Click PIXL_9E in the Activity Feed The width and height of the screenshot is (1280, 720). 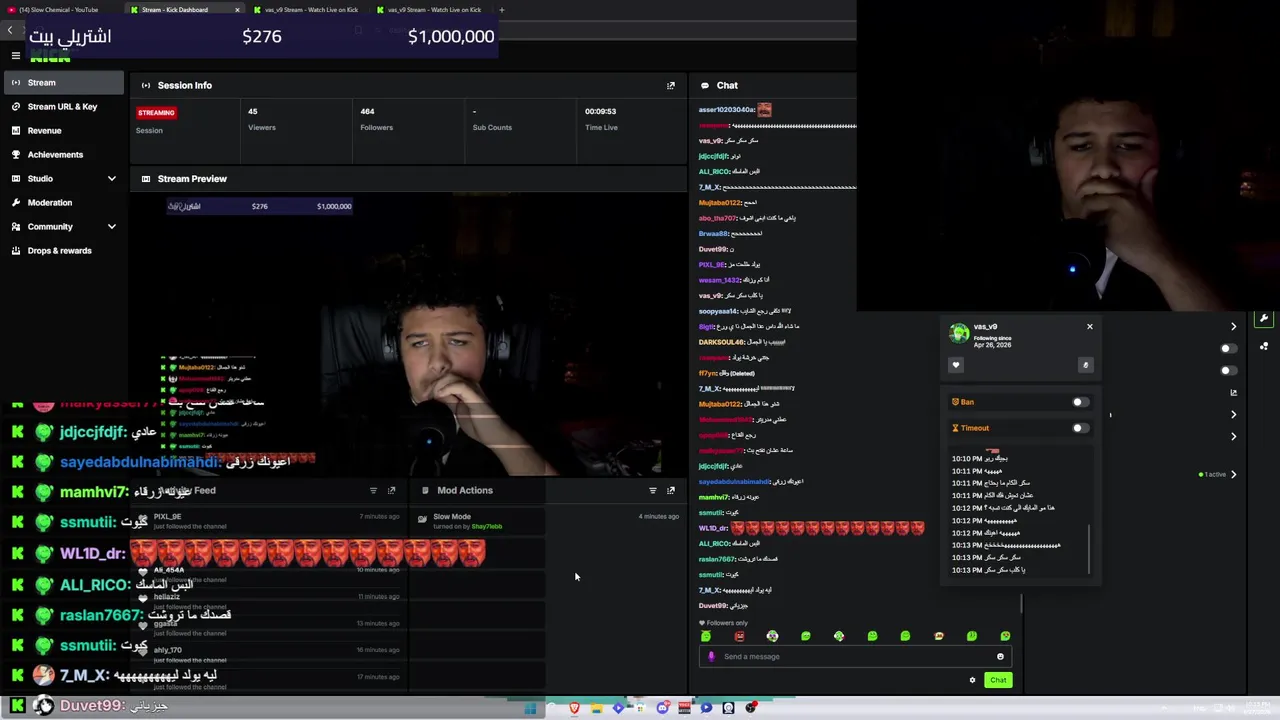click(167, 517)
